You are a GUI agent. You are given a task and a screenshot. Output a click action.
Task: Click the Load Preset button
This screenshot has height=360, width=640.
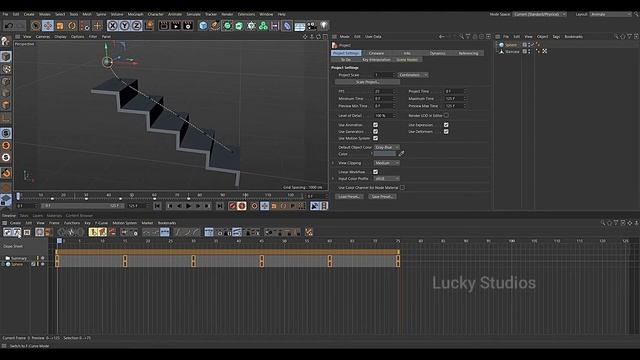pos(349,197)
